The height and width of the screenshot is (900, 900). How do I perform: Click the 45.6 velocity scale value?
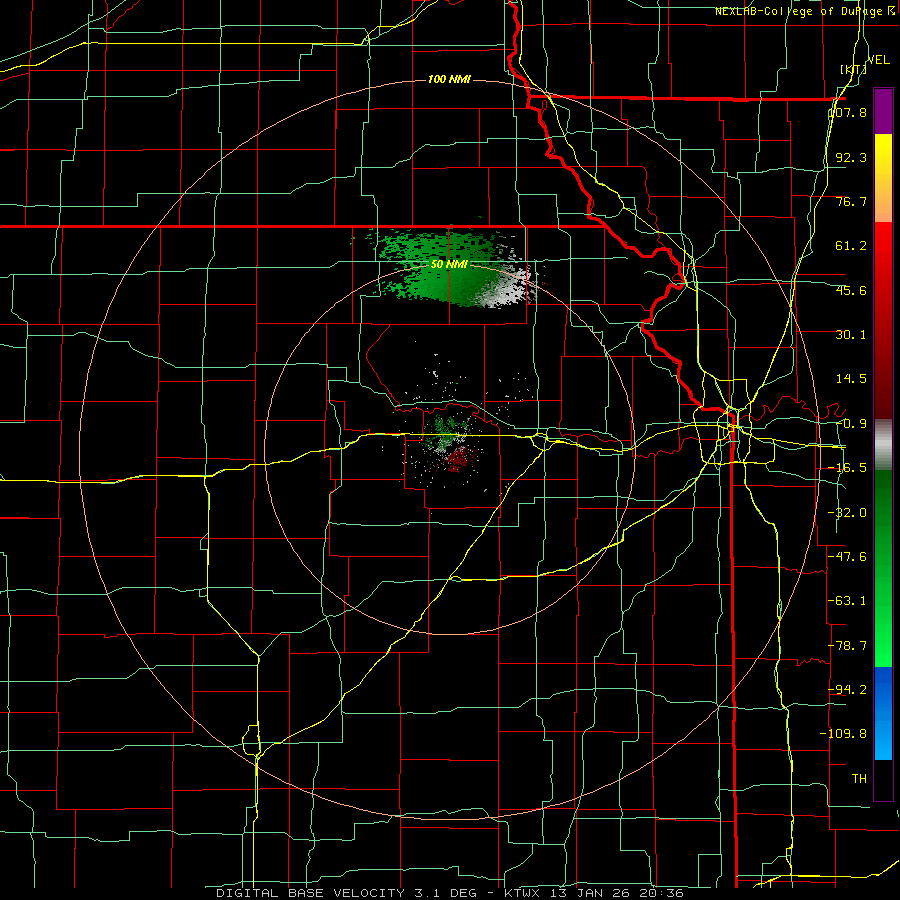pos(851,290)
